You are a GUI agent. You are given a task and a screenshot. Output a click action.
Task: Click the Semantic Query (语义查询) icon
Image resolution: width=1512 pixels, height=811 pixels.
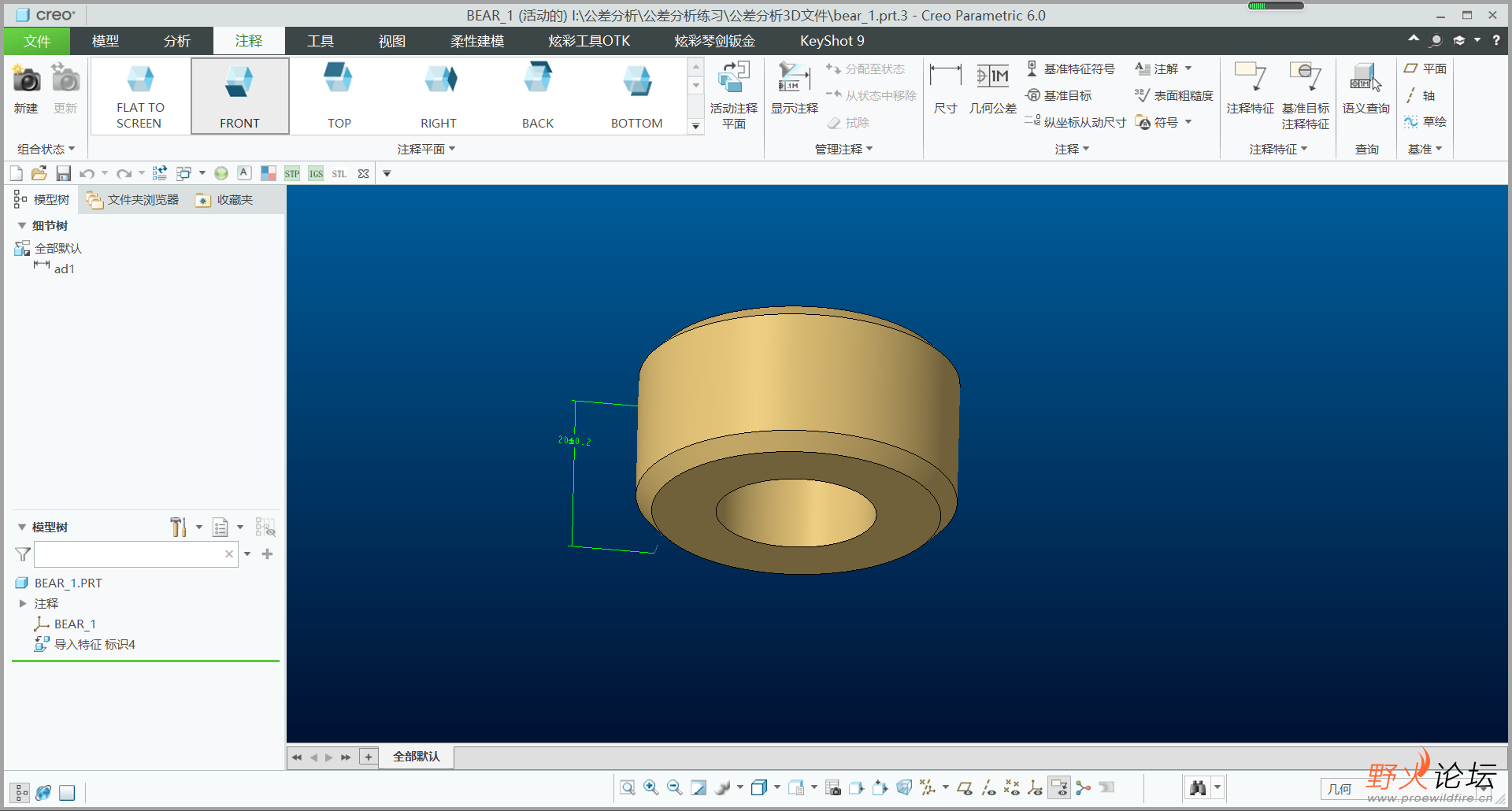pyautogui.click(x=1366, y=79)
